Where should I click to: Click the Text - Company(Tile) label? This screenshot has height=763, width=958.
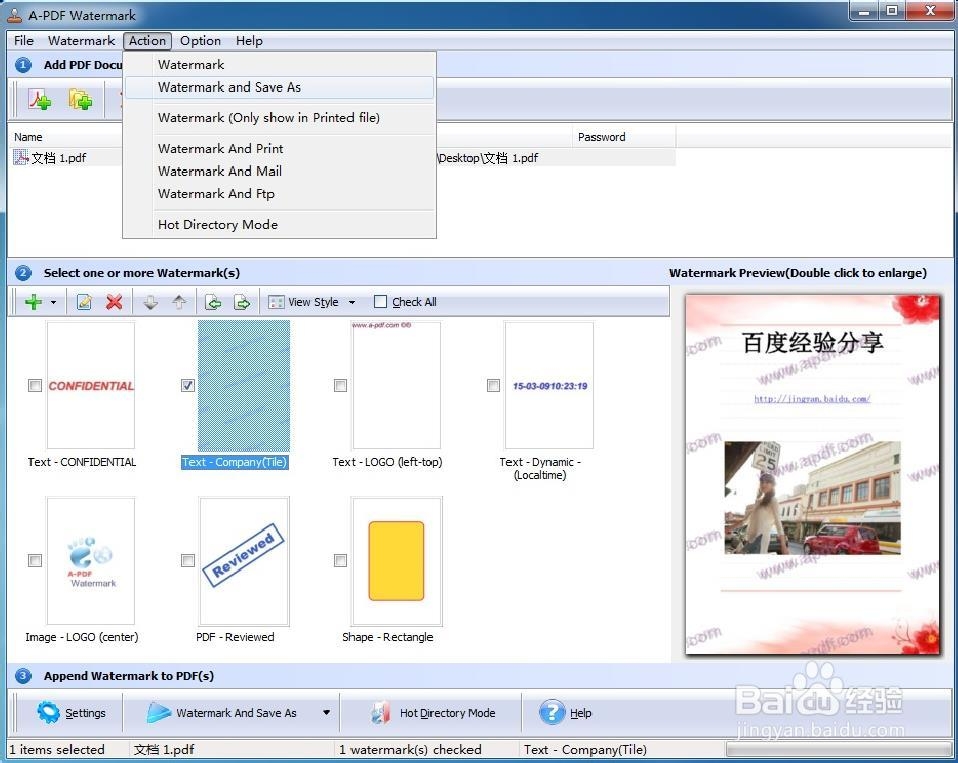[x=235, y=462]
